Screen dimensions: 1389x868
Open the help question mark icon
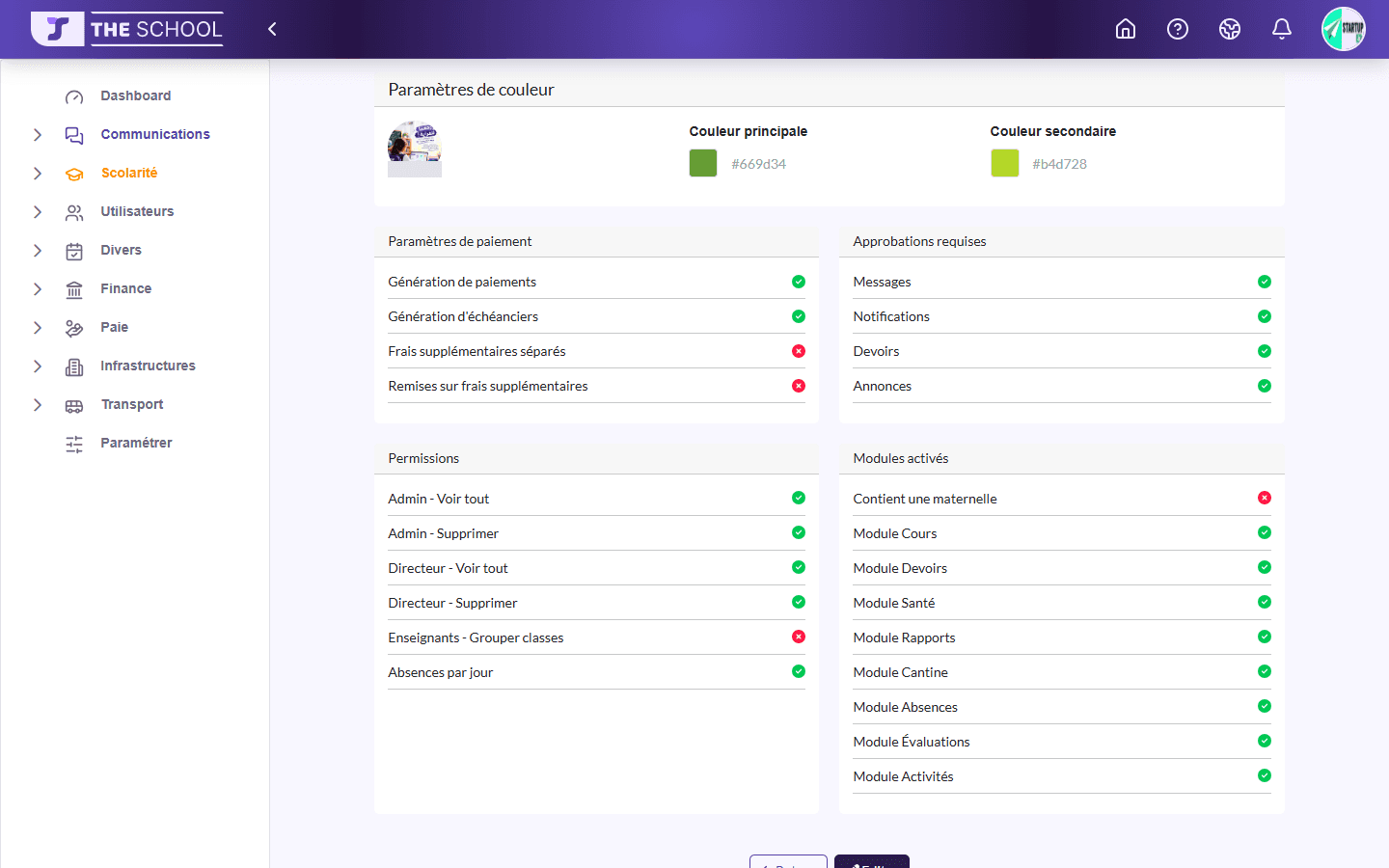click(1178, 29)
